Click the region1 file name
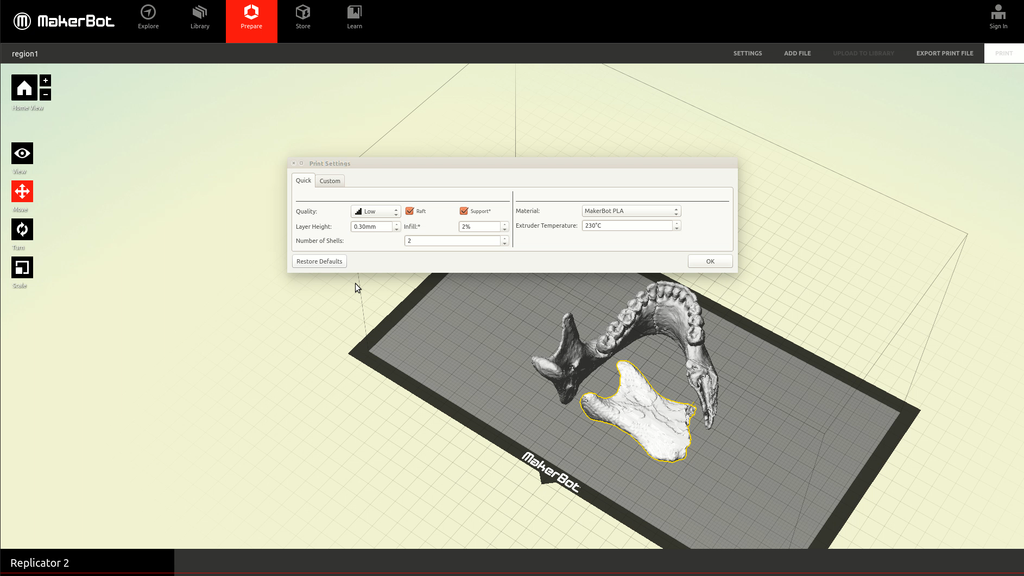Screen dimensions: 1024x576 [x=25, y=54]
